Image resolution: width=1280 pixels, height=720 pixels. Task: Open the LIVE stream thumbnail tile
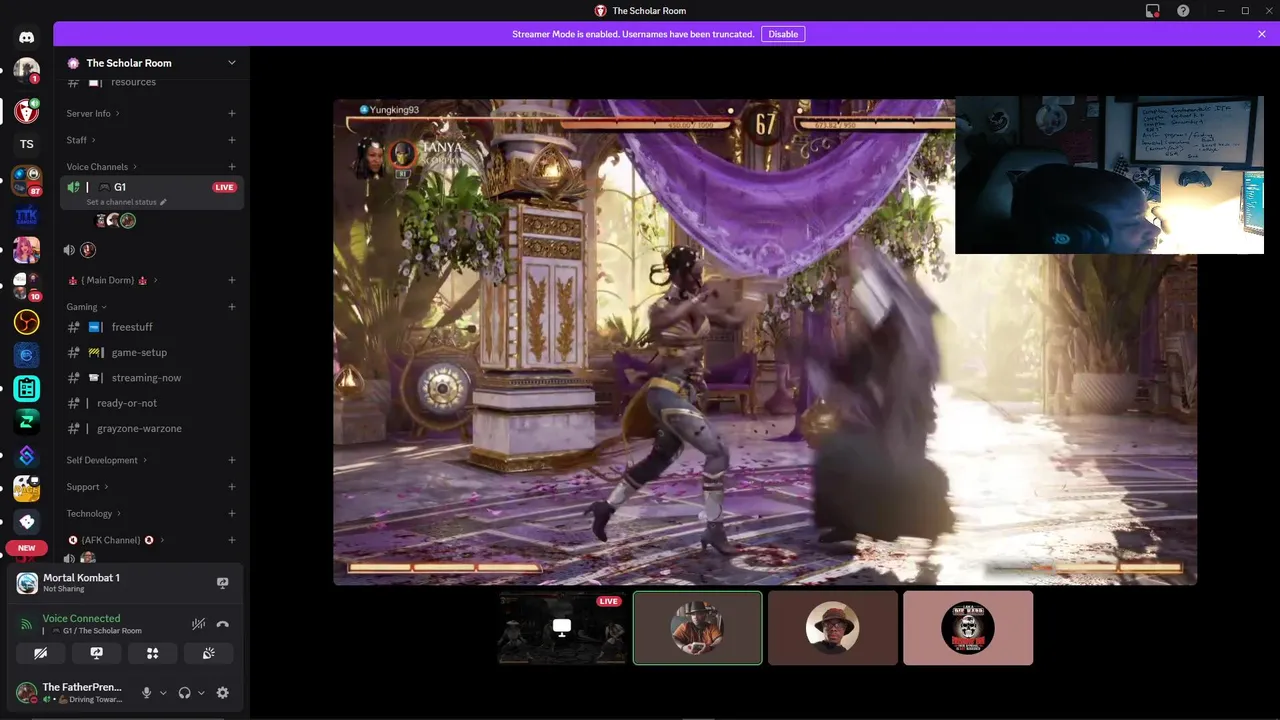[x=562, y=628]
